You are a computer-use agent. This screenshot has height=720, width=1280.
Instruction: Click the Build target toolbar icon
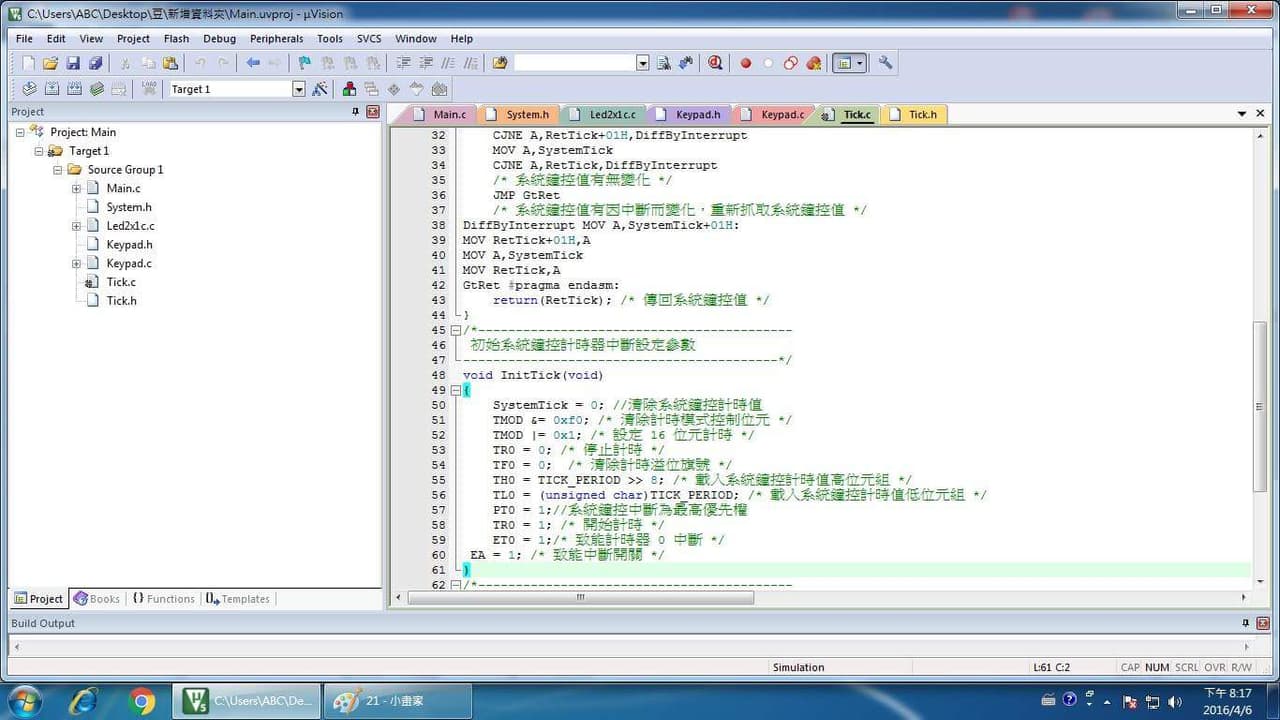click(52, 89)
